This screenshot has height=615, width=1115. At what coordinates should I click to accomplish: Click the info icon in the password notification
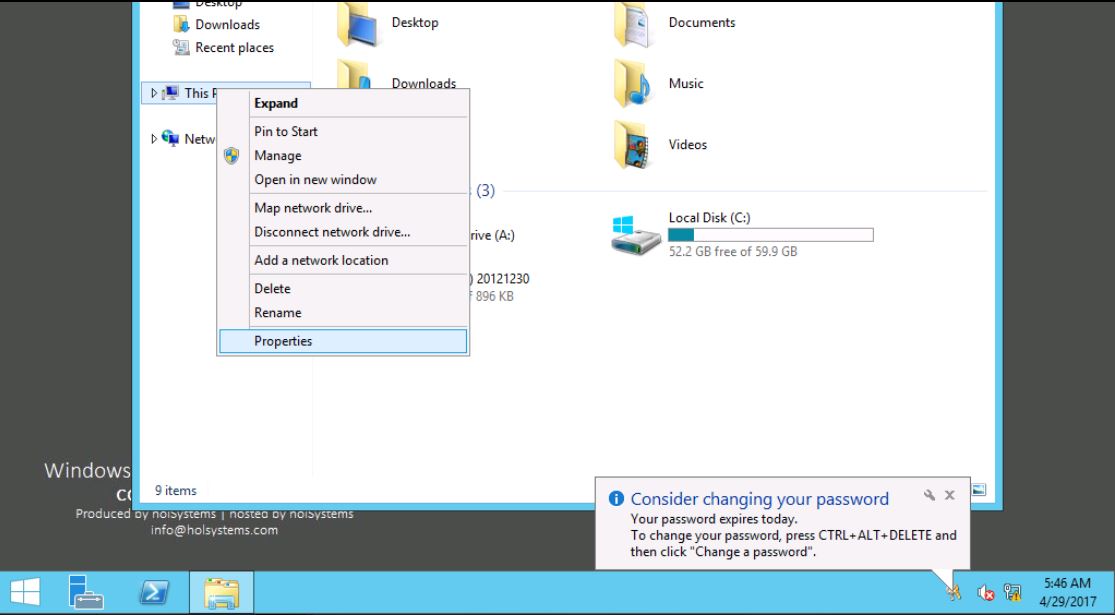[x=617, y=498]
